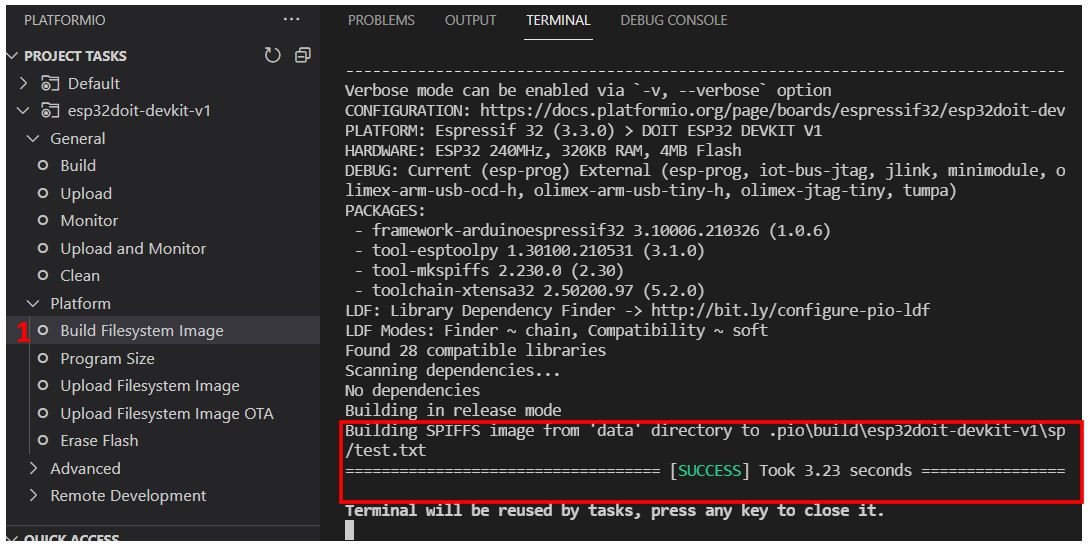Image resolution: width=1089 pixels, height=547 pixels.
Task: Collapse the Project Tasks section
Action: (13, 56)
